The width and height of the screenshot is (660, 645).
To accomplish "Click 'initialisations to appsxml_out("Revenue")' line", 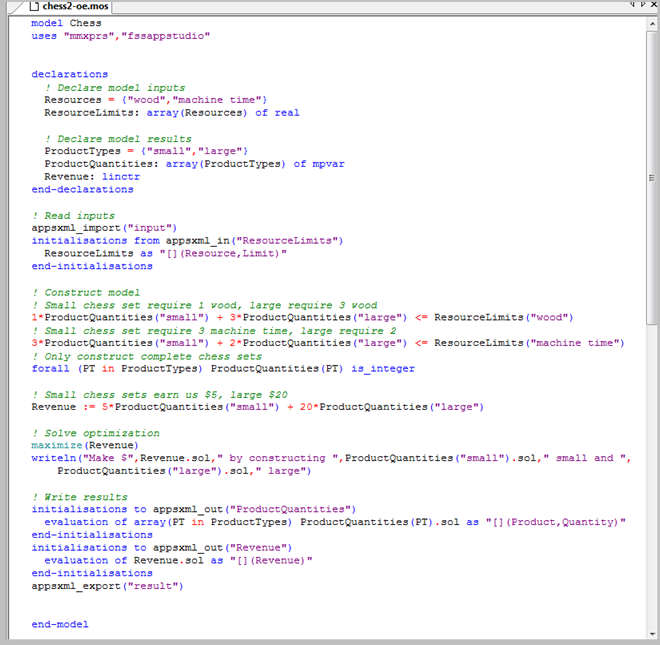I will coord(162,548).
